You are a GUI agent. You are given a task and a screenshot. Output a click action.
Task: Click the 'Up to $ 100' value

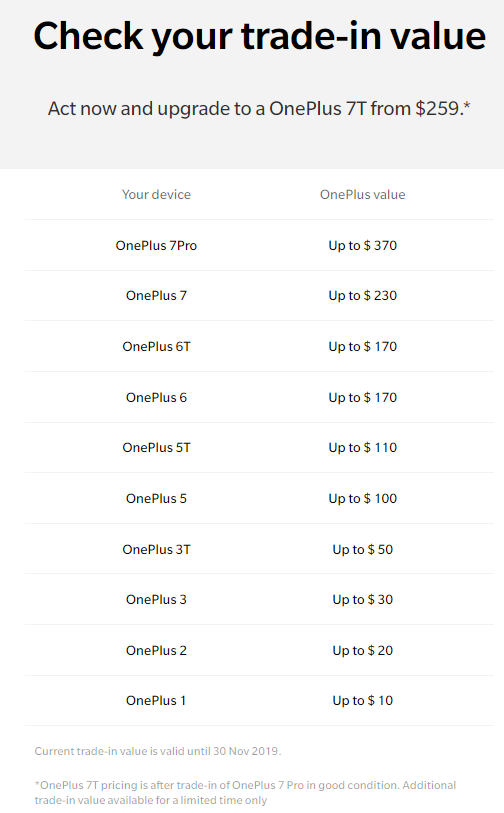coord(362,499)
